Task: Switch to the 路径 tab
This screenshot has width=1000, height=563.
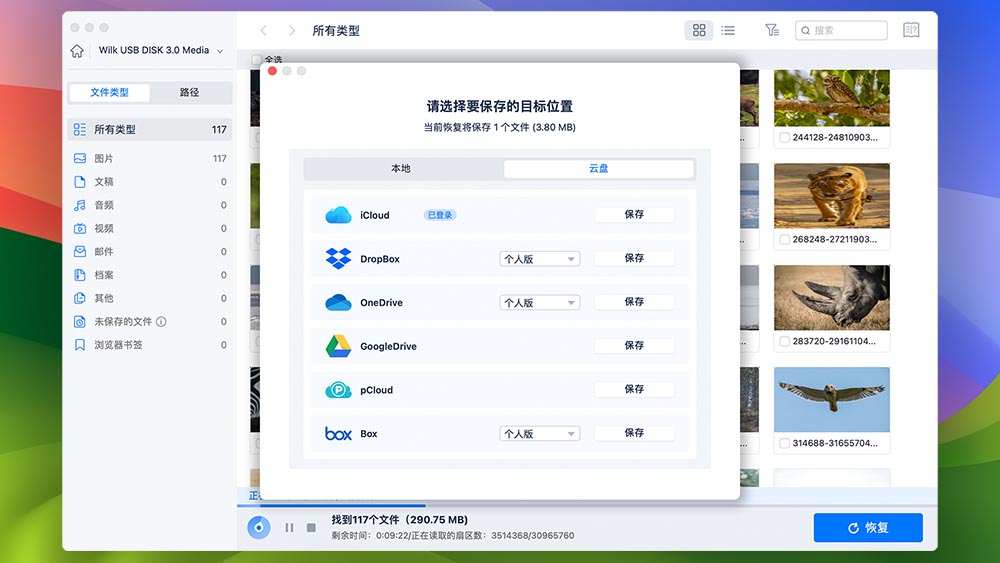Action: [189, 92]
